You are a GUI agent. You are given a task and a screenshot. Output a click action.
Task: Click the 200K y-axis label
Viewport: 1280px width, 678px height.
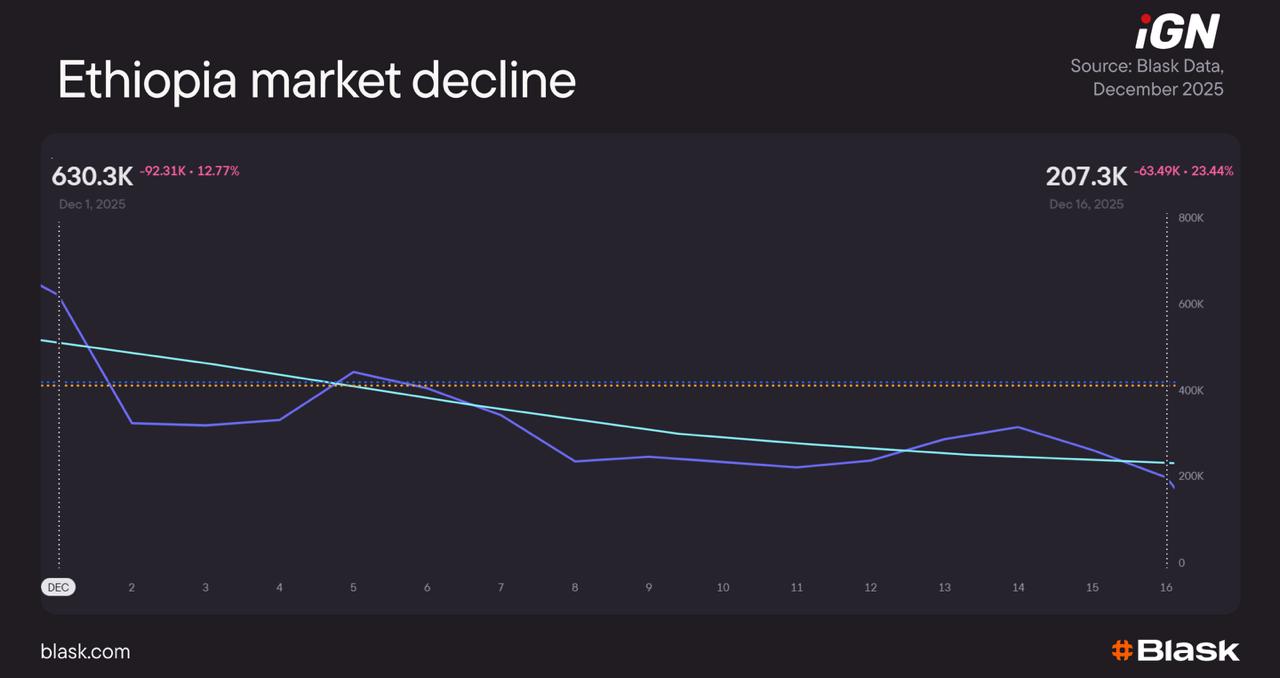(1190, 476)
